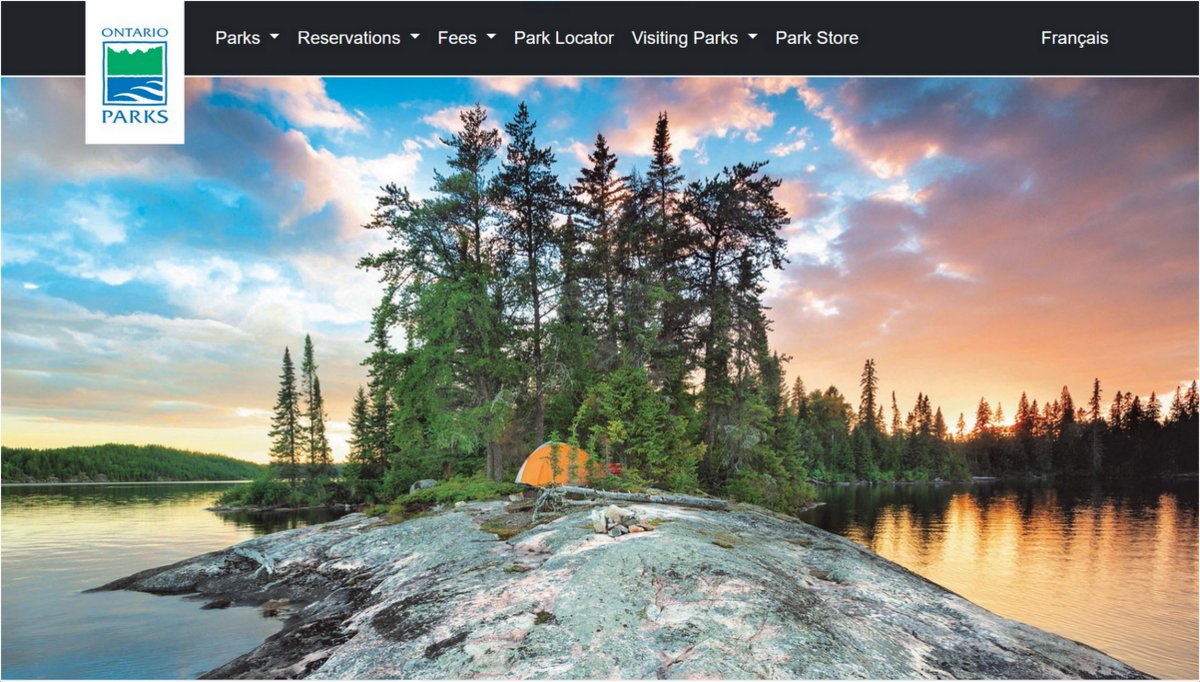Screen dimensions: 1200x682
Task: Click the caret beside Visiting Parks
Action: point(753,38)
